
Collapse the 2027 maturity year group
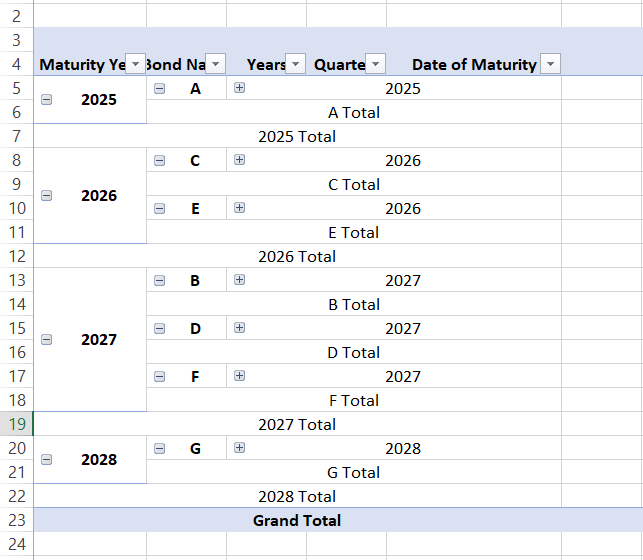coord(47,340)
